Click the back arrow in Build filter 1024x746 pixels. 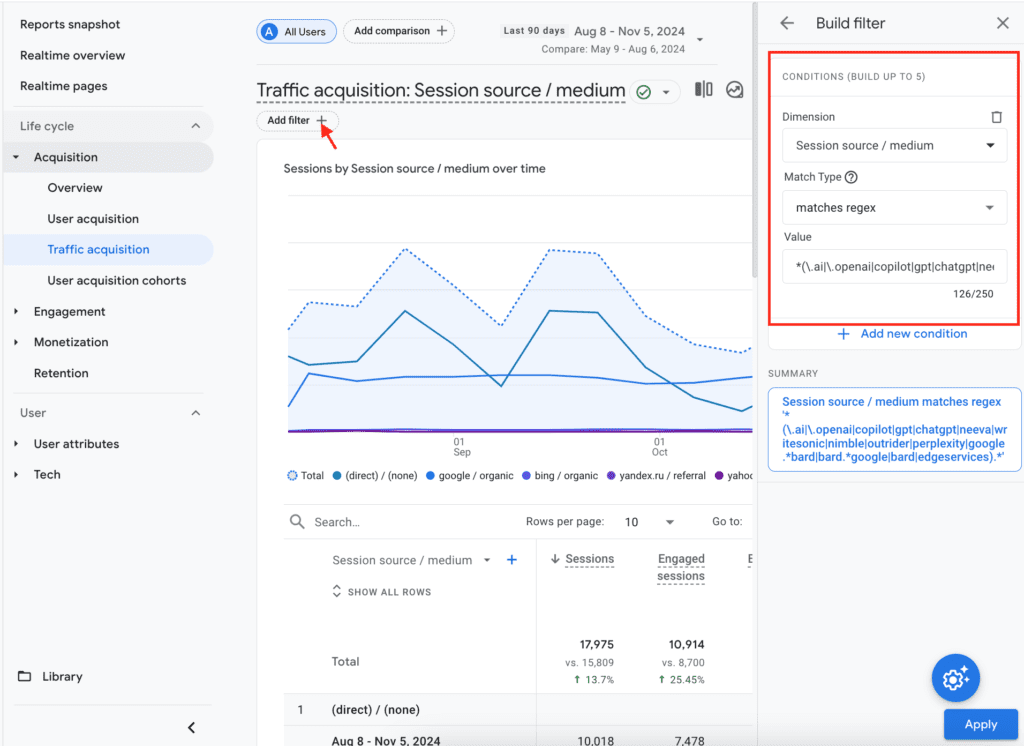tap(787, 24)
